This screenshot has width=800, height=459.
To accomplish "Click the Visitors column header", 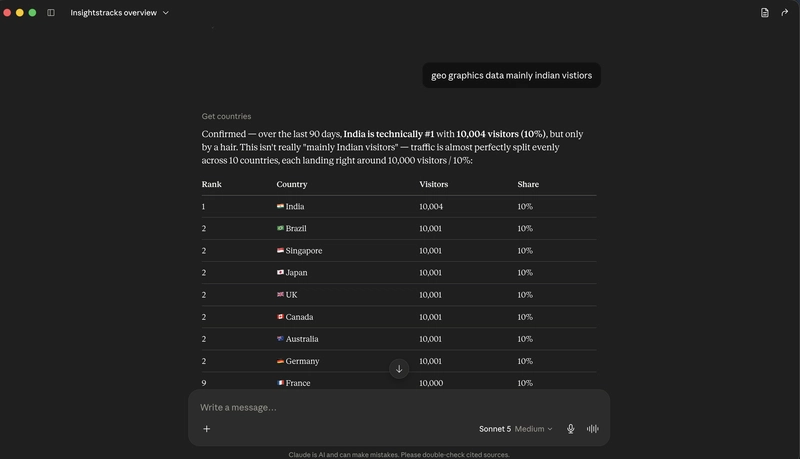I will (x=433, y=184).
